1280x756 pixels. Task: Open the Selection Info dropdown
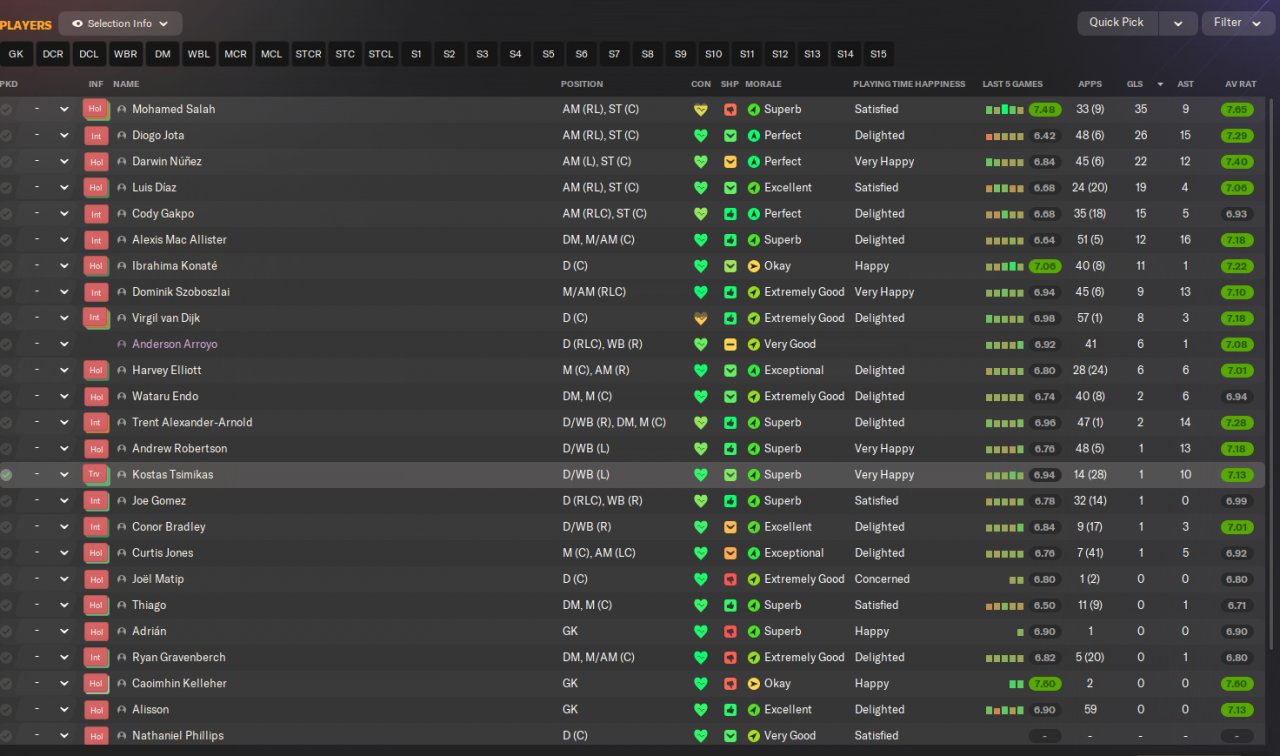pyautogui.click(x=120, y=23)
